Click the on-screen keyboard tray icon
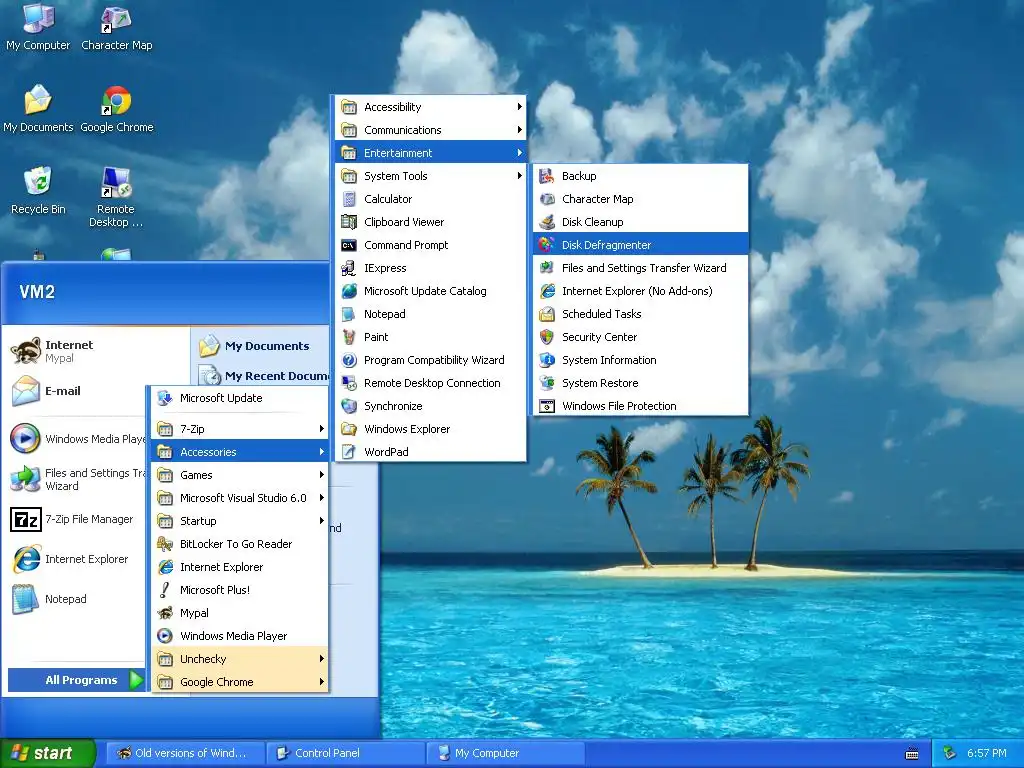1024x768 pixels. [912, 754]
